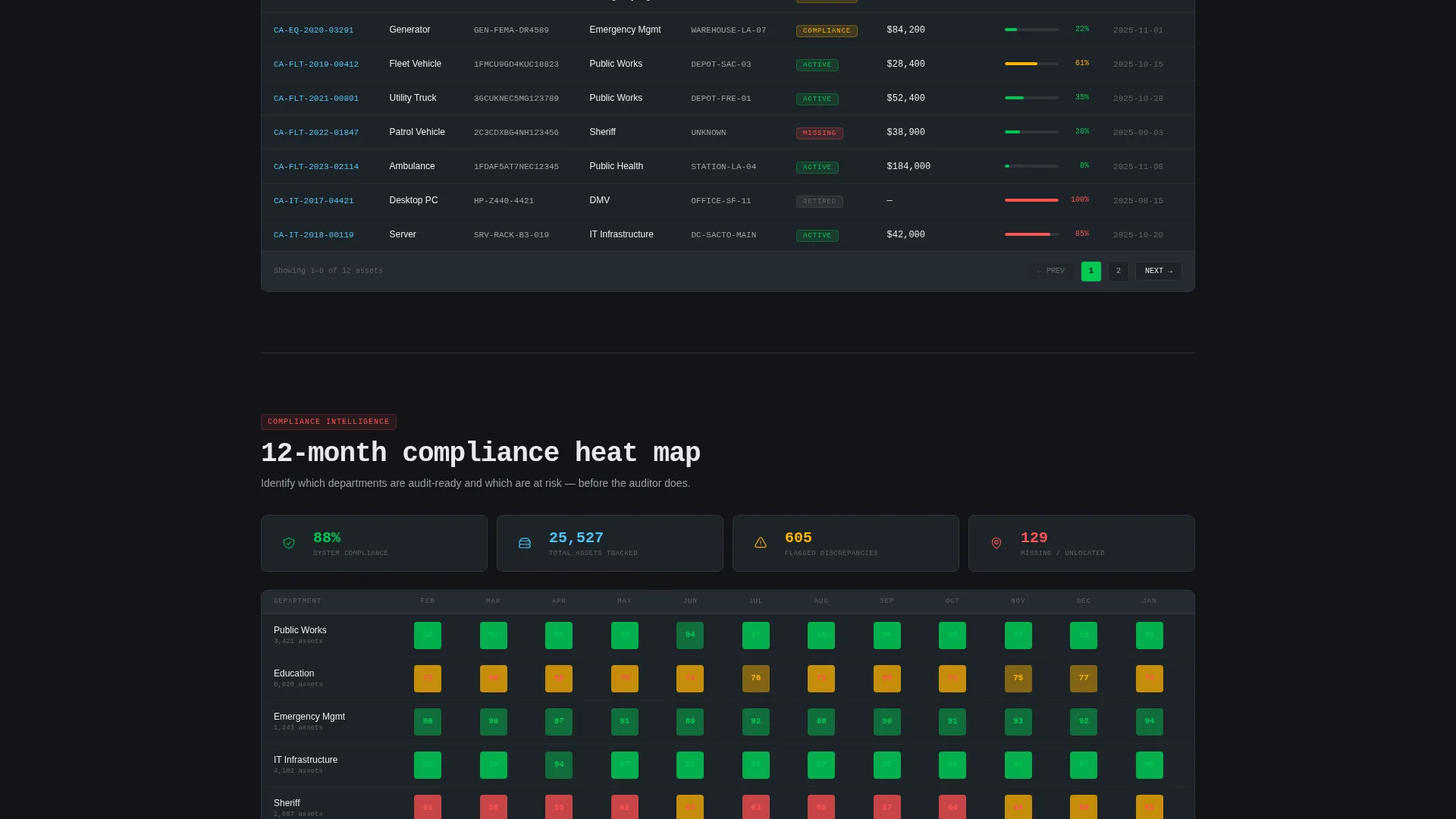Viewport: 1456px width, 819px height.
Task: Go to page 2 of assets
Action: tap(1118, 271)
